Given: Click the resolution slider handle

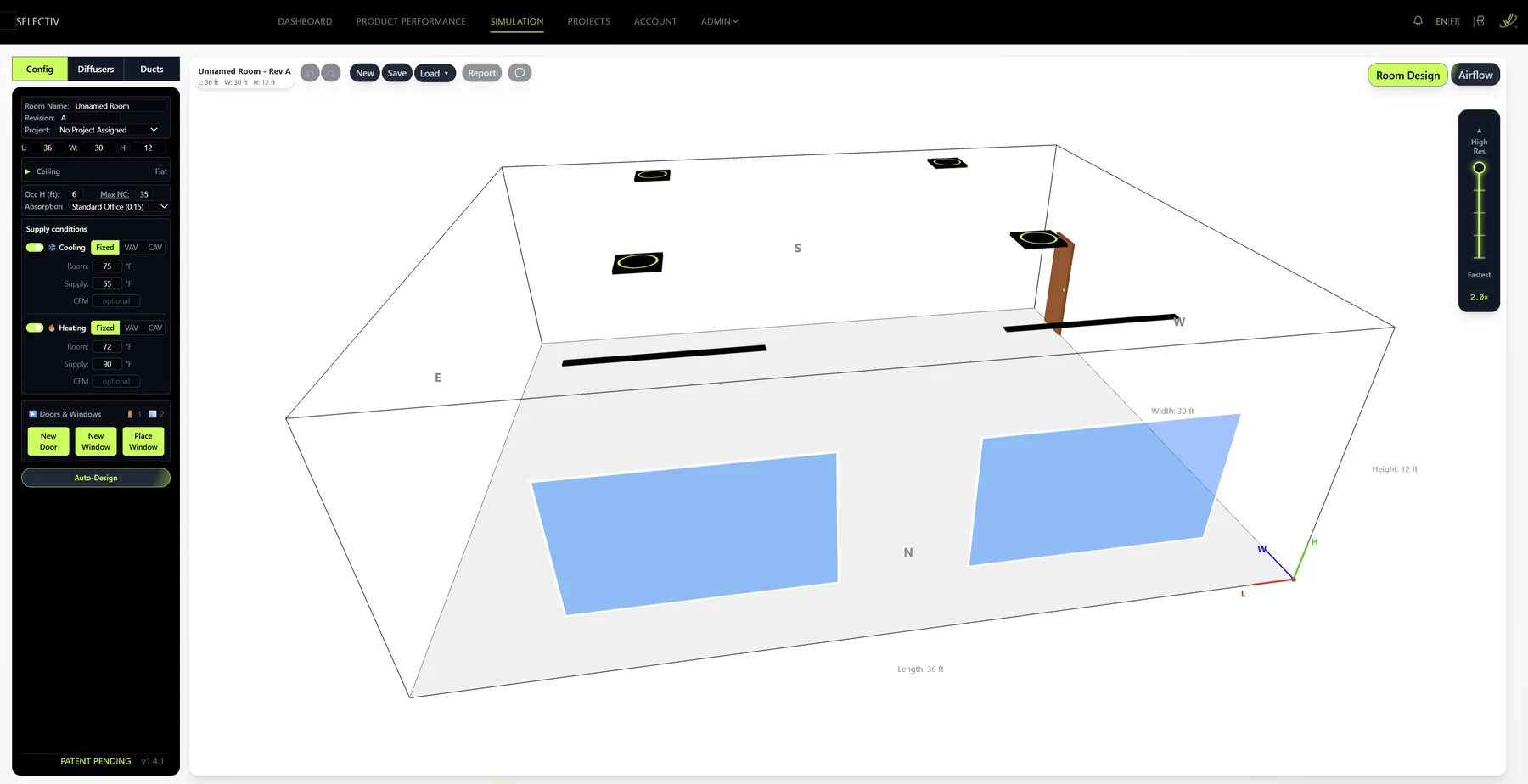Looking at the screenshot, I should [1479, 168].
